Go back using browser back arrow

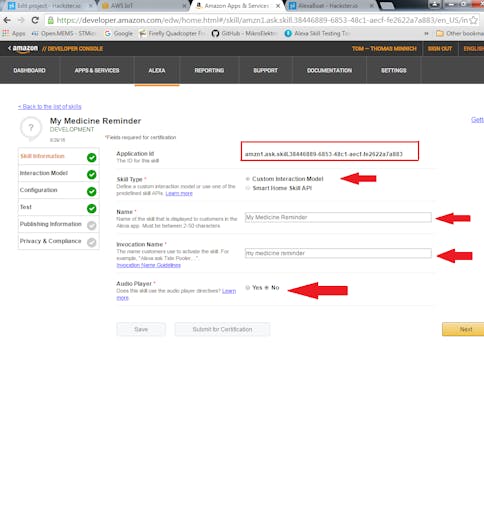point(7,20)
